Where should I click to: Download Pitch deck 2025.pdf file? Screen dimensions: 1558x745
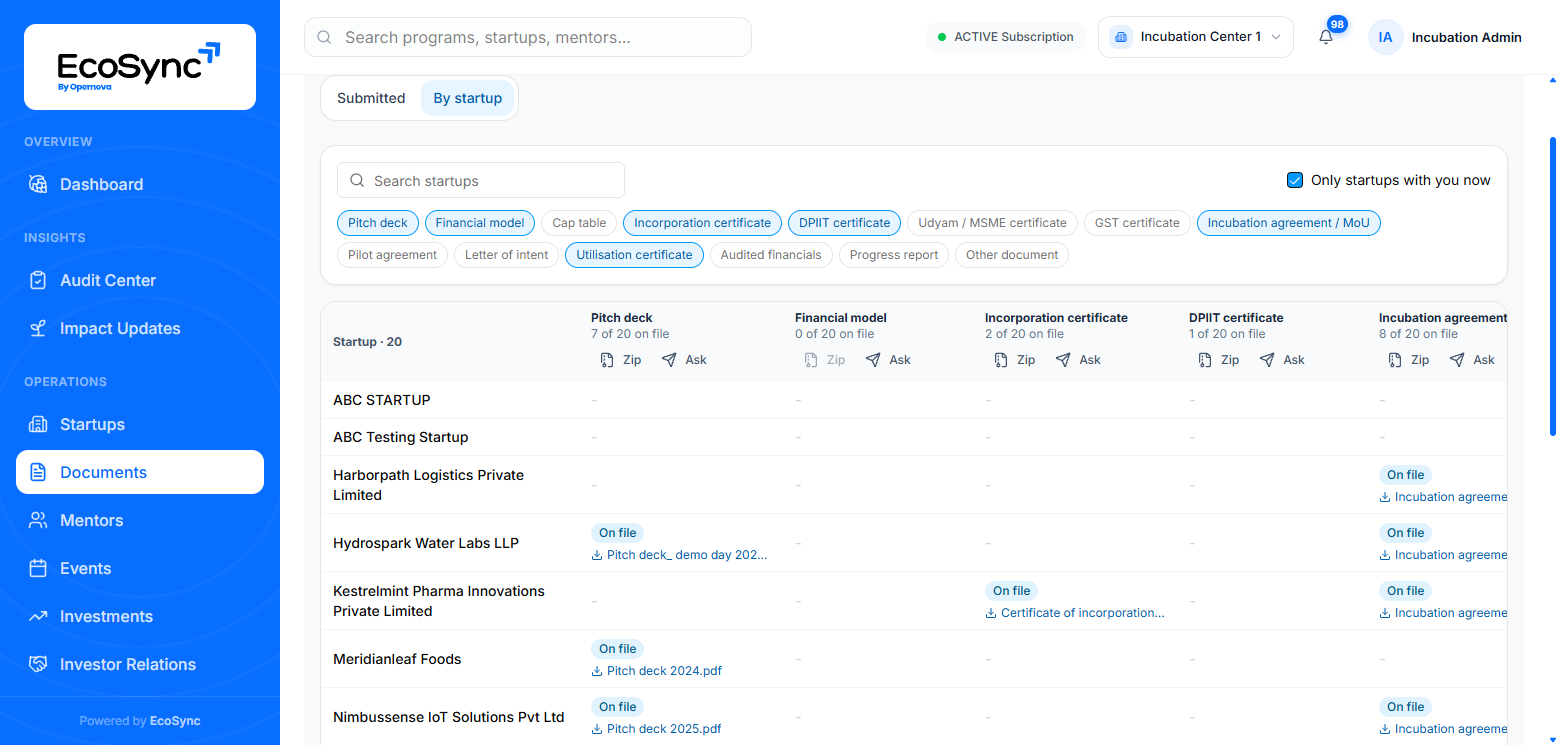pos(657,729)
